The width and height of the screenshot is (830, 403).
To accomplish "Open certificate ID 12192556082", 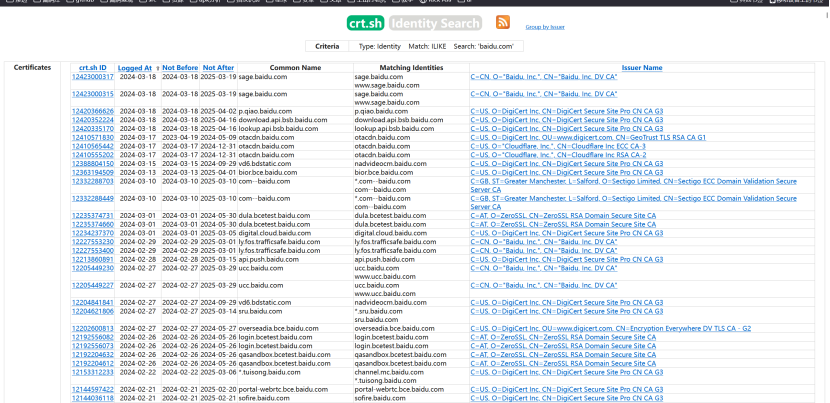I will (93, 337).
